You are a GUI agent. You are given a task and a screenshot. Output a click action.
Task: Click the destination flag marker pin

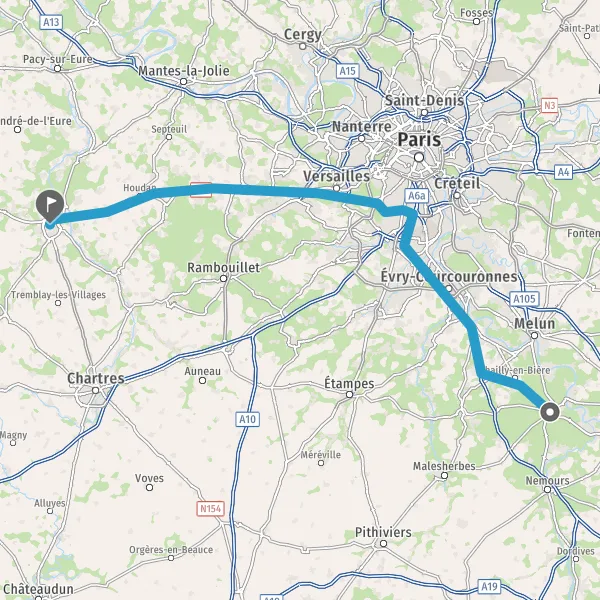pos(50,206)
